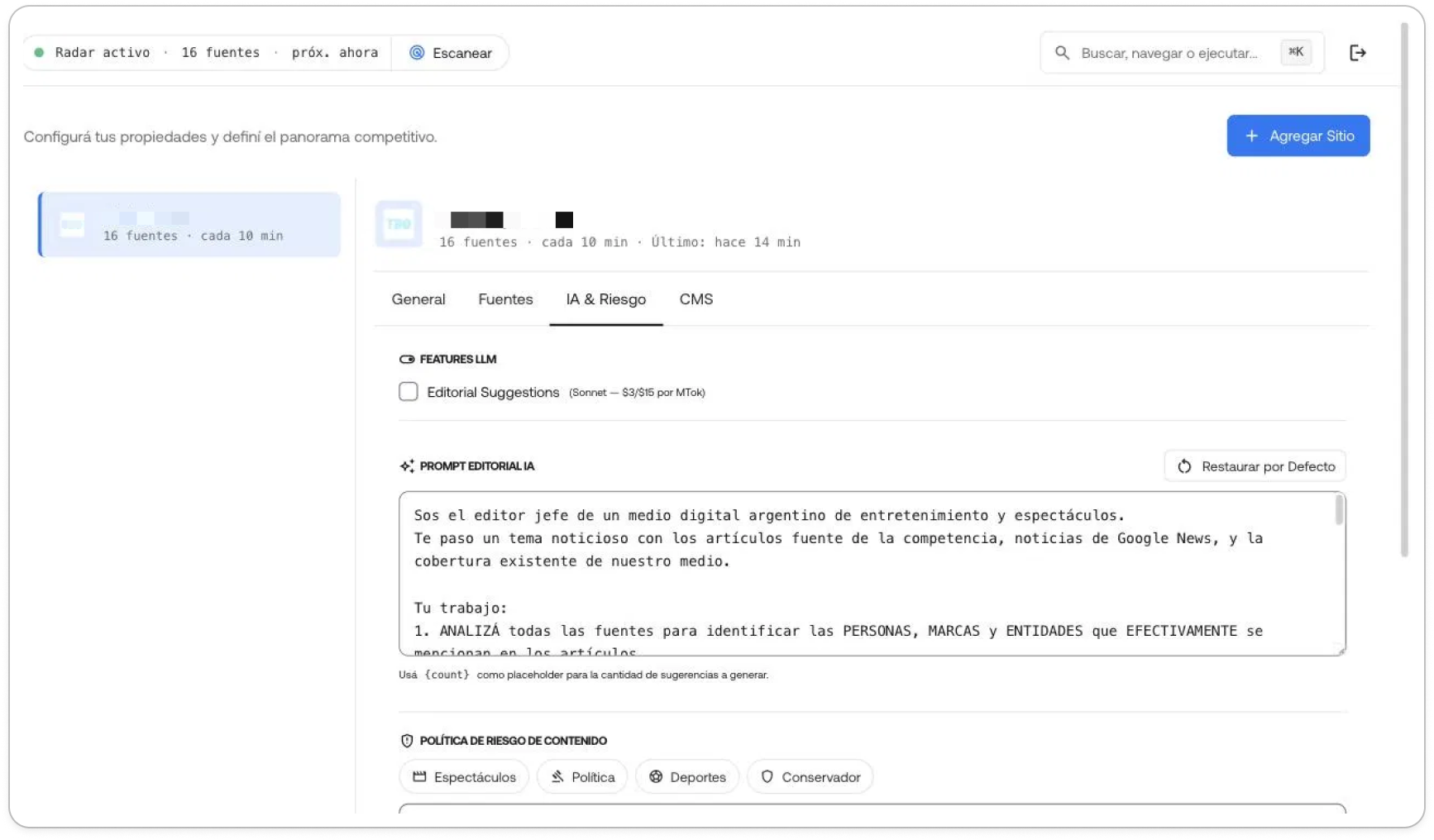Click the 'Sonnet — $3/$15 por MTok' note

637,393
